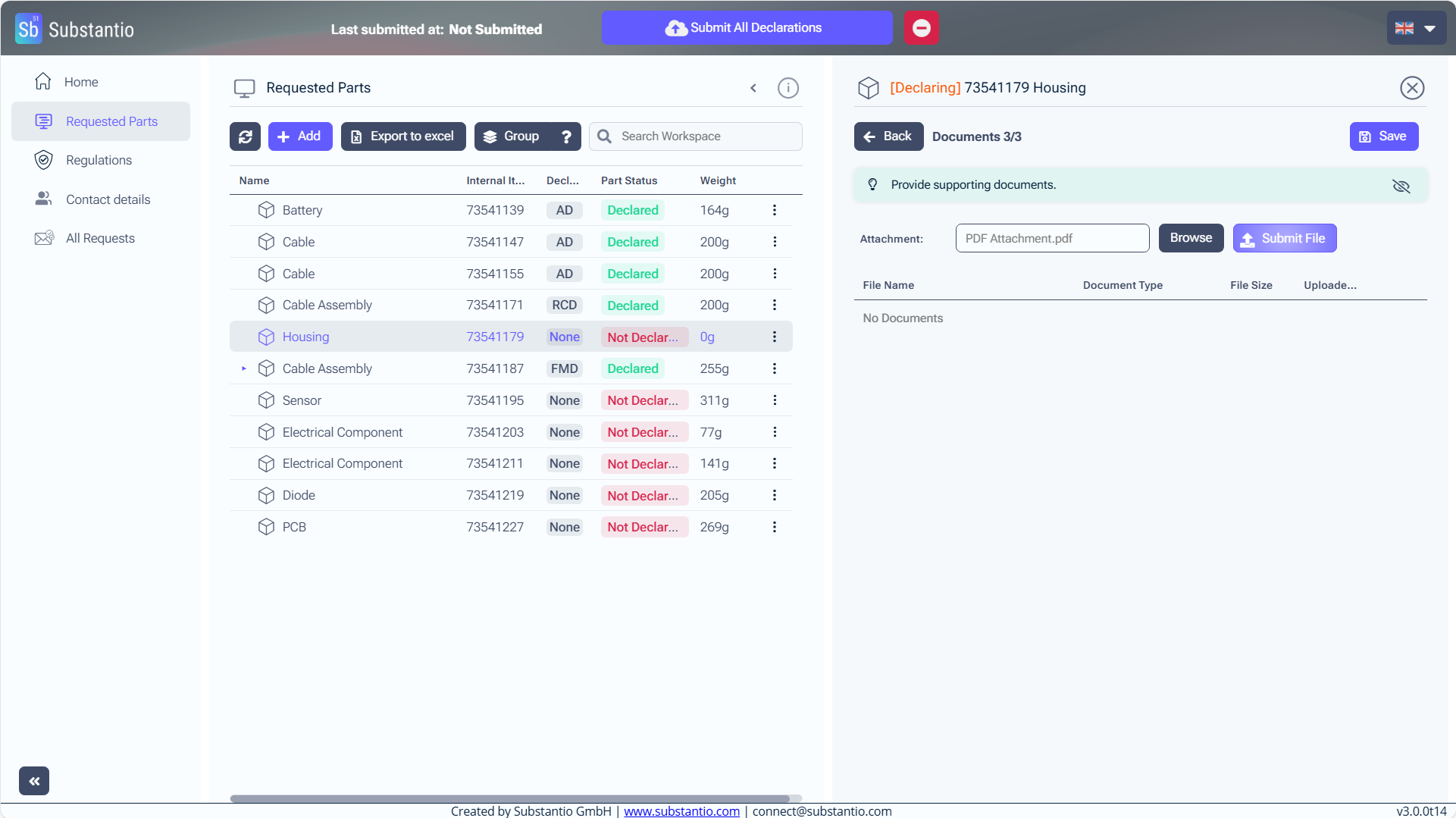
Task: Open the language flag dropdown
Action: (x=1415, y=28)
